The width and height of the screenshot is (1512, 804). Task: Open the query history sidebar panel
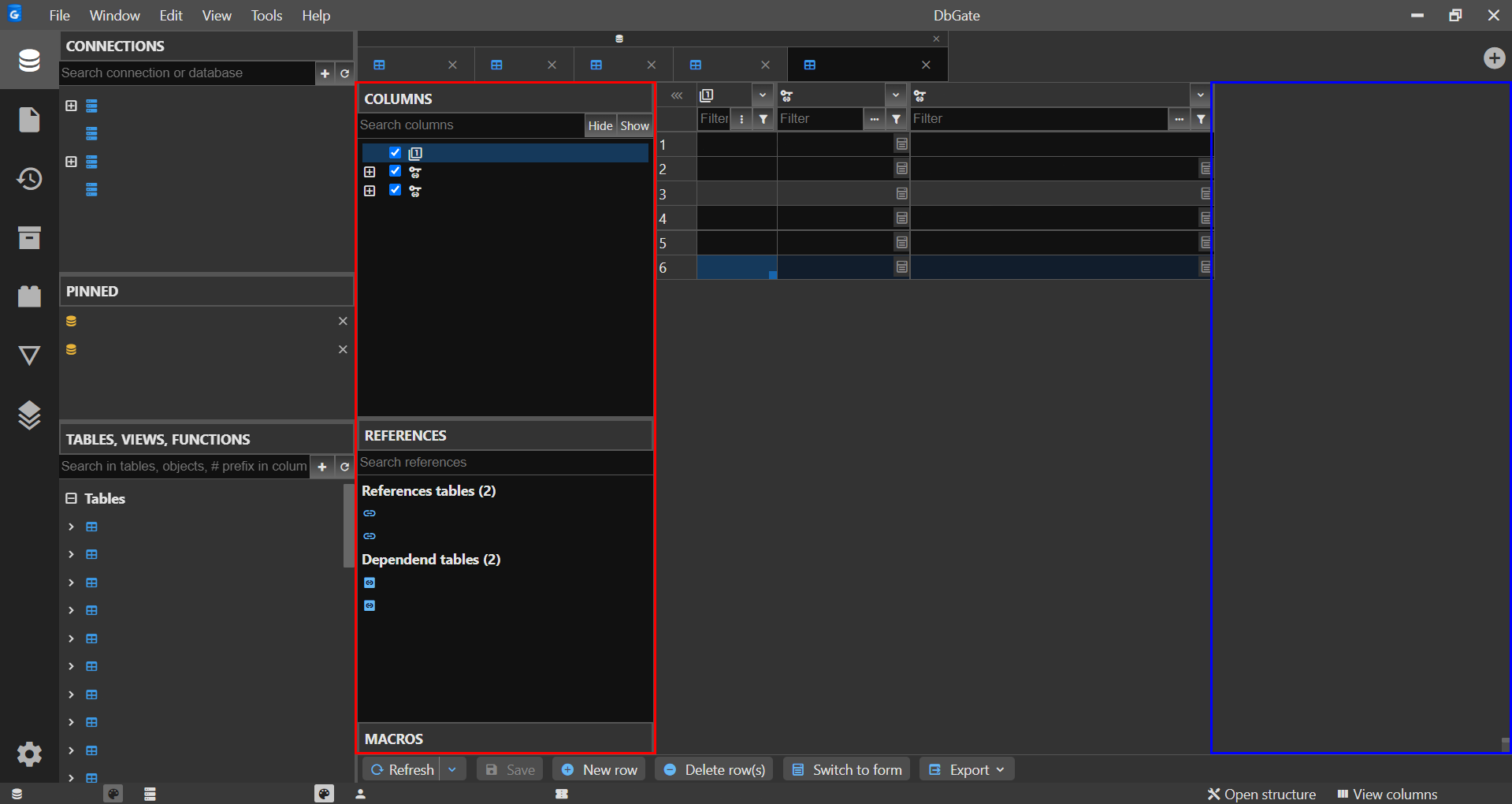[x=29, y=179]
